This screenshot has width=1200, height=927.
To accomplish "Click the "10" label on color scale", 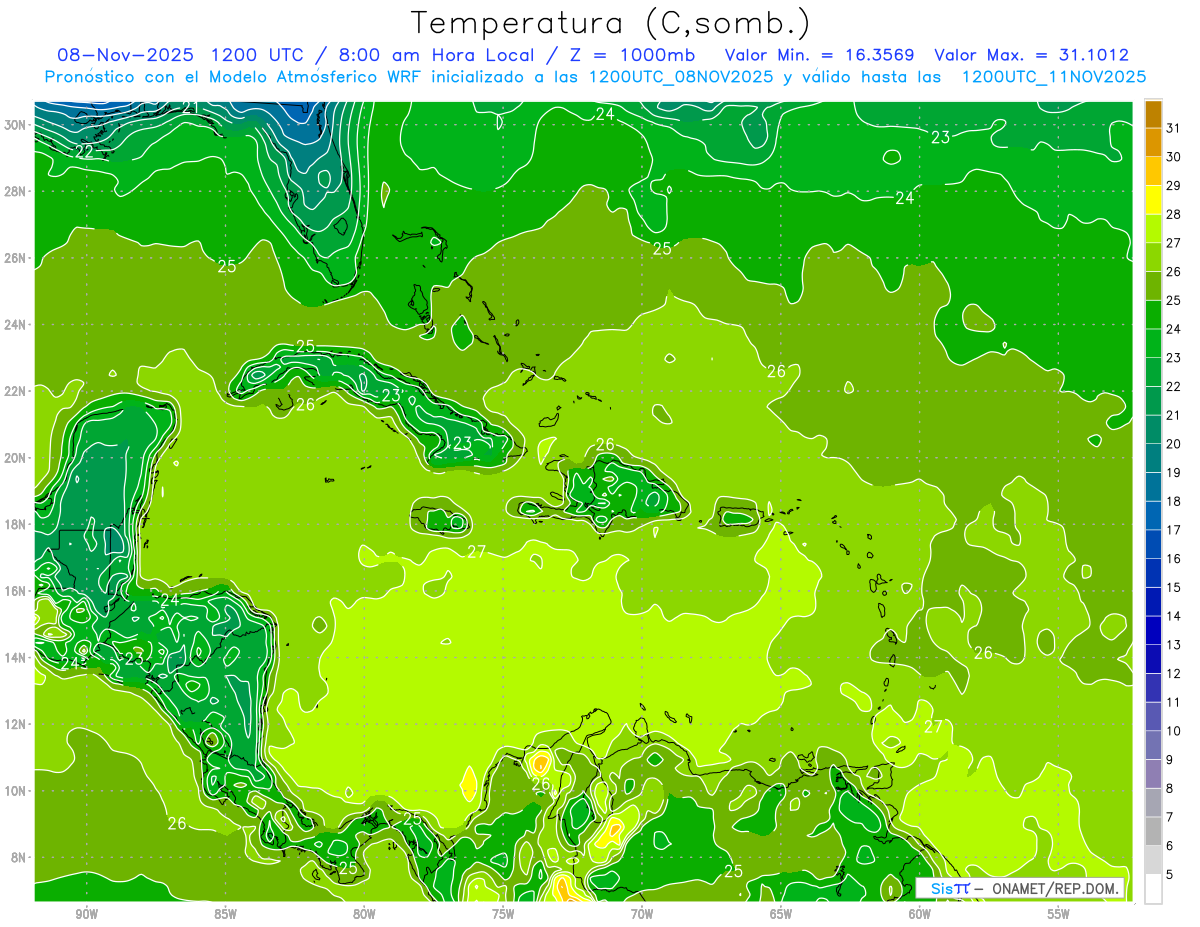I will (1173, 731).
